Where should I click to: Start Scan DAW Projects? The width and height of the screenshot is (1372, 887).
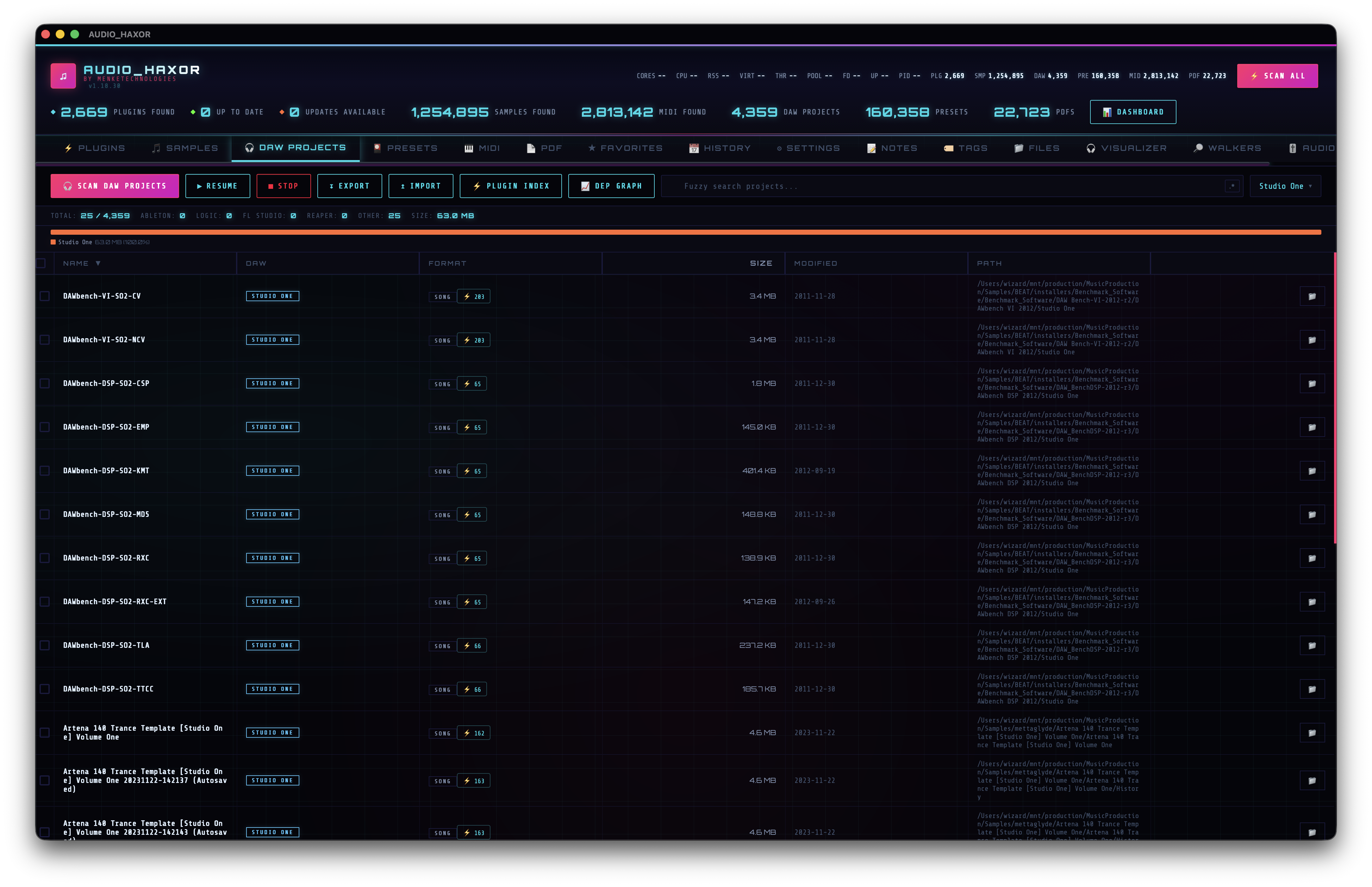tap(115, 186)
